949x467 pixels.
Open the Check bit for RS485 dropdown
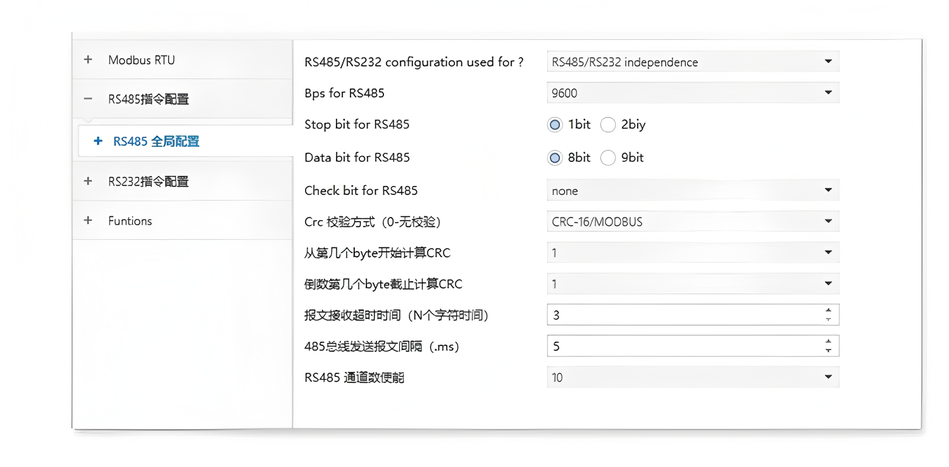693,191
